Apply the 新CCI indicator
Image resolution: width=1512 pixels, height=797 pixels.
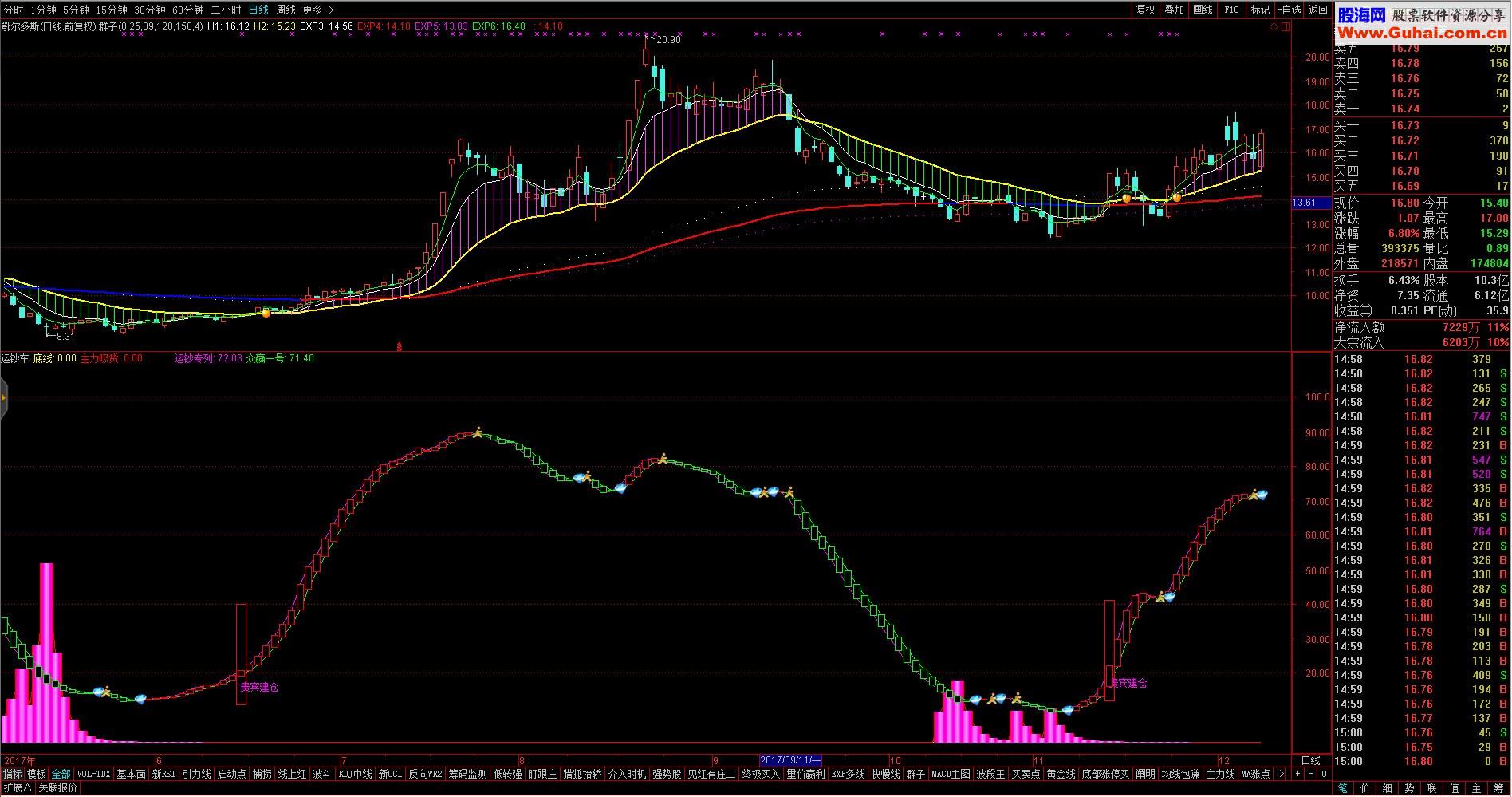pos(391,774)
